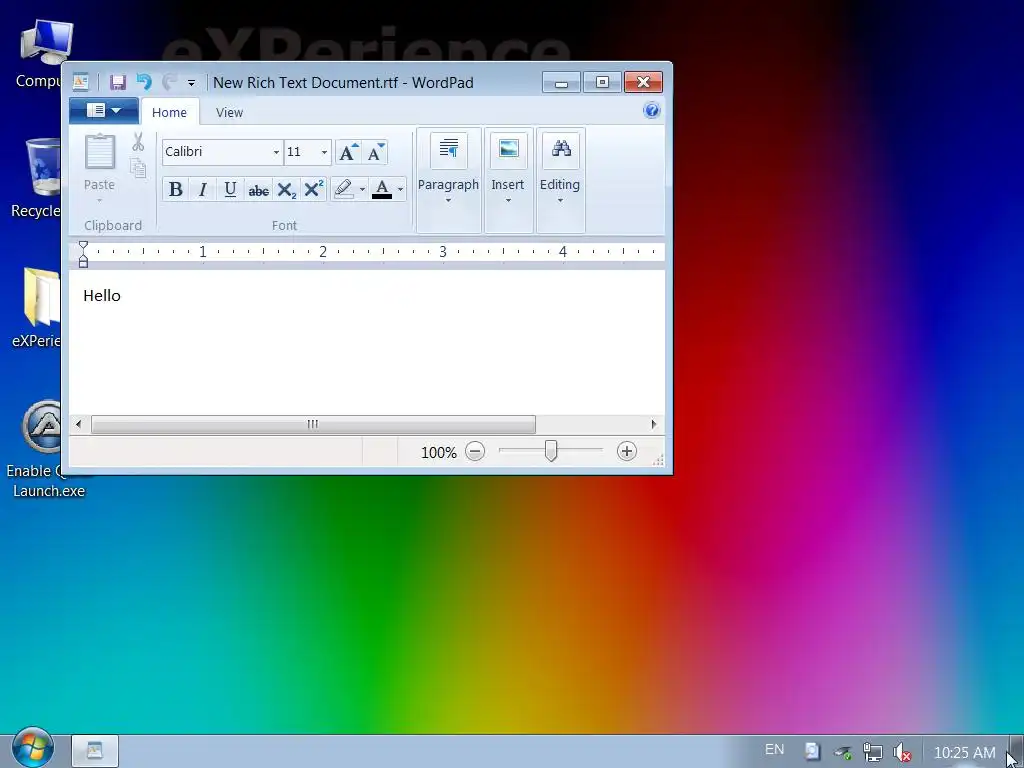Click the network tray icon
The width and height of the screenshot is (1024, 768).
[872, 752]
